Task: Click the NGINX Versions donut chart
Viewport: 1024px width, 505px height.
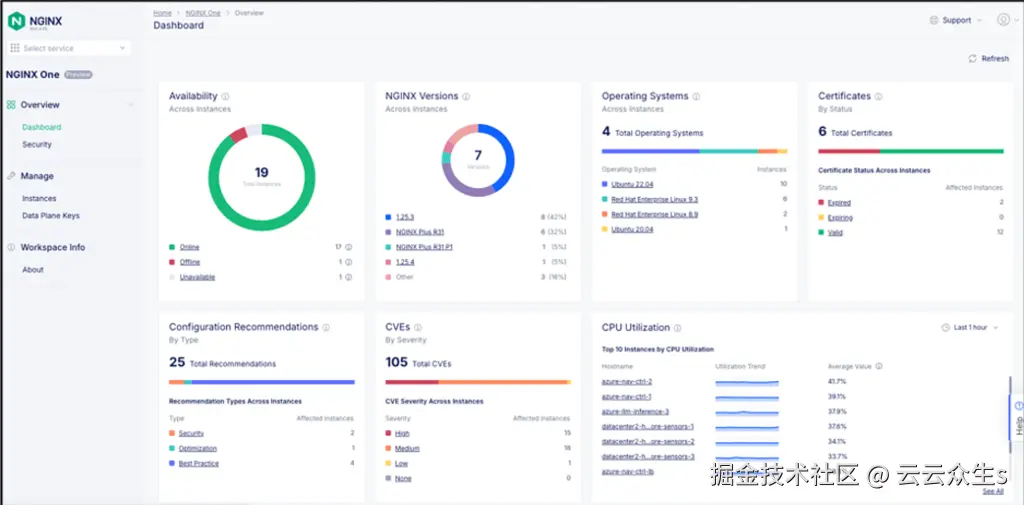Action: 478,160
